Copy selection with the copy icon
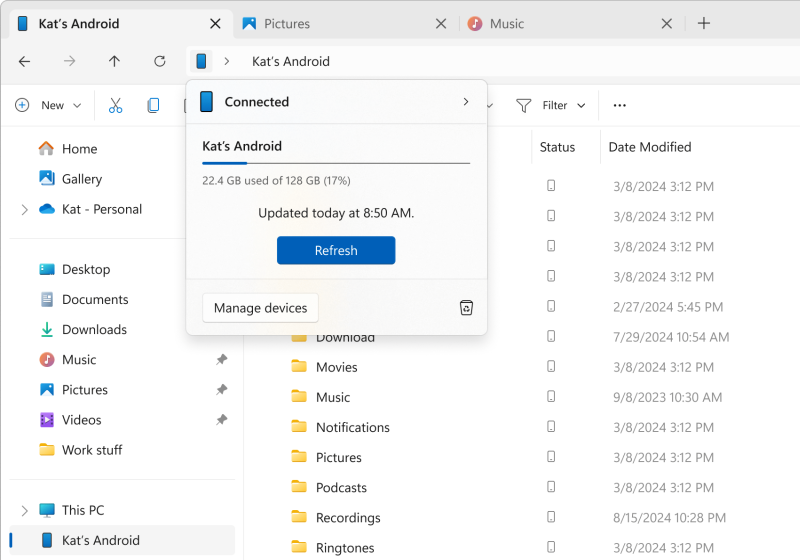 tap(153, 105)
